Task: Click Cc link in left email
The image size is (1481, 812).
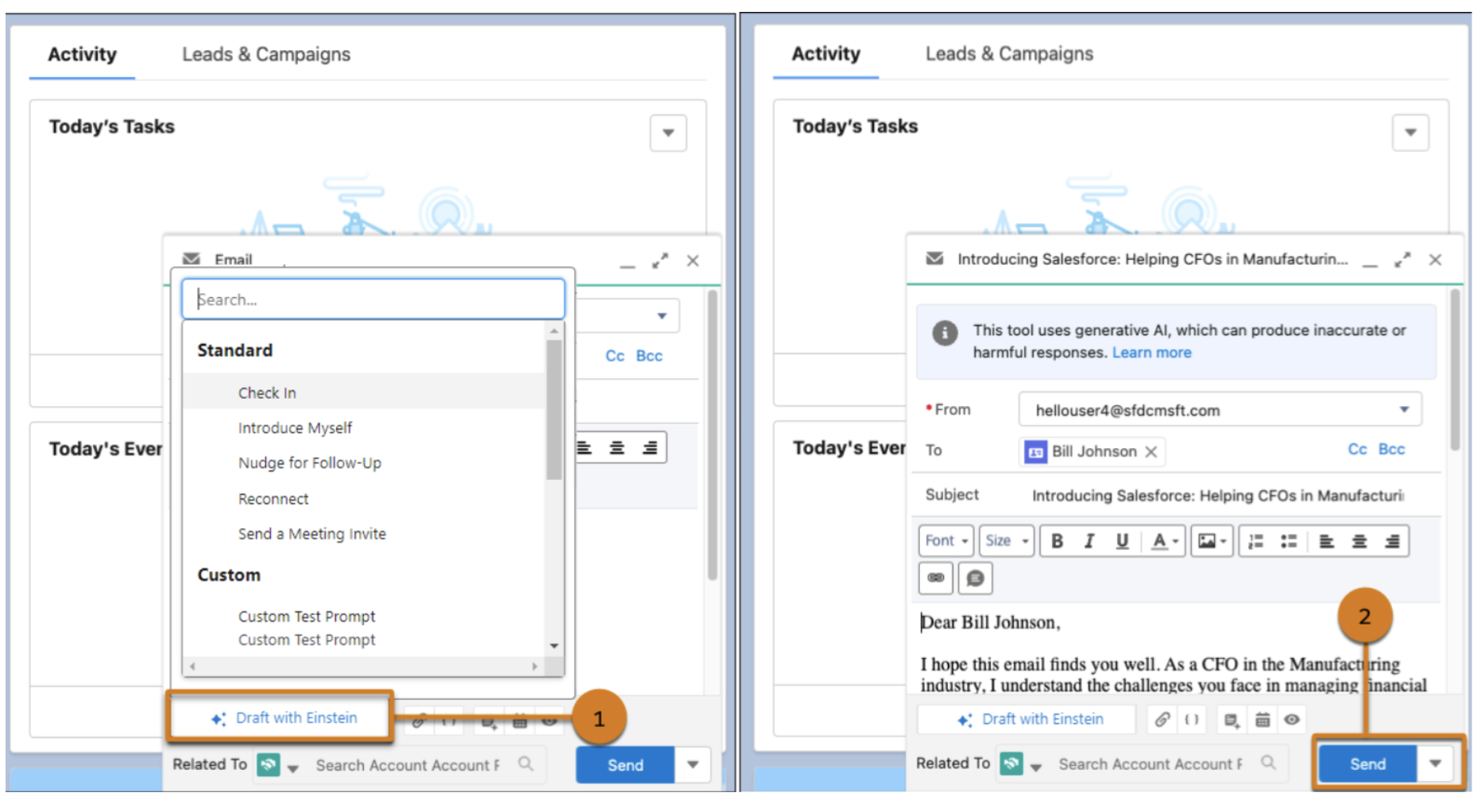Action: (615, 356)
